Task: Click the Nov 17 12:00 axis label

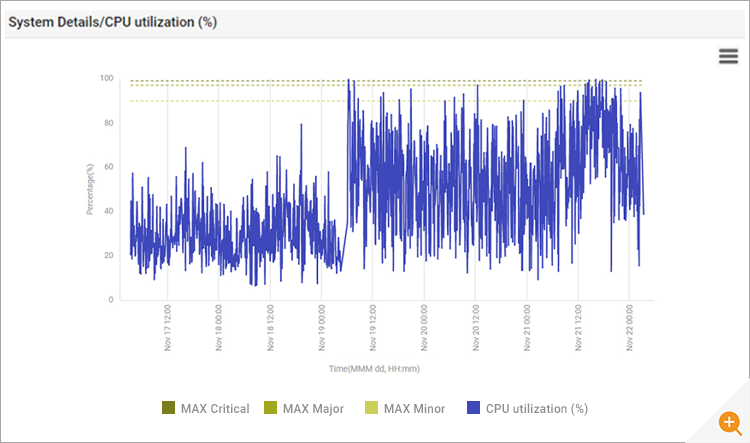Action: pyautogui.click(x=167, y=328)
